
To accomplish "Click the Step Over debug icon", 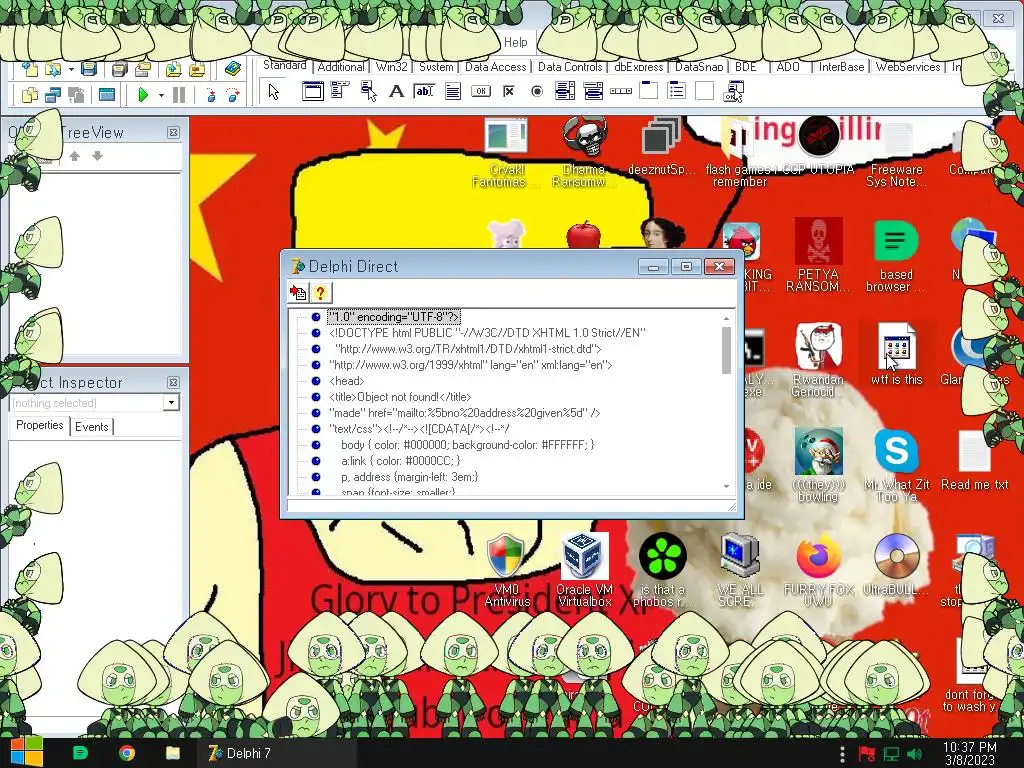I will point(232,95).
